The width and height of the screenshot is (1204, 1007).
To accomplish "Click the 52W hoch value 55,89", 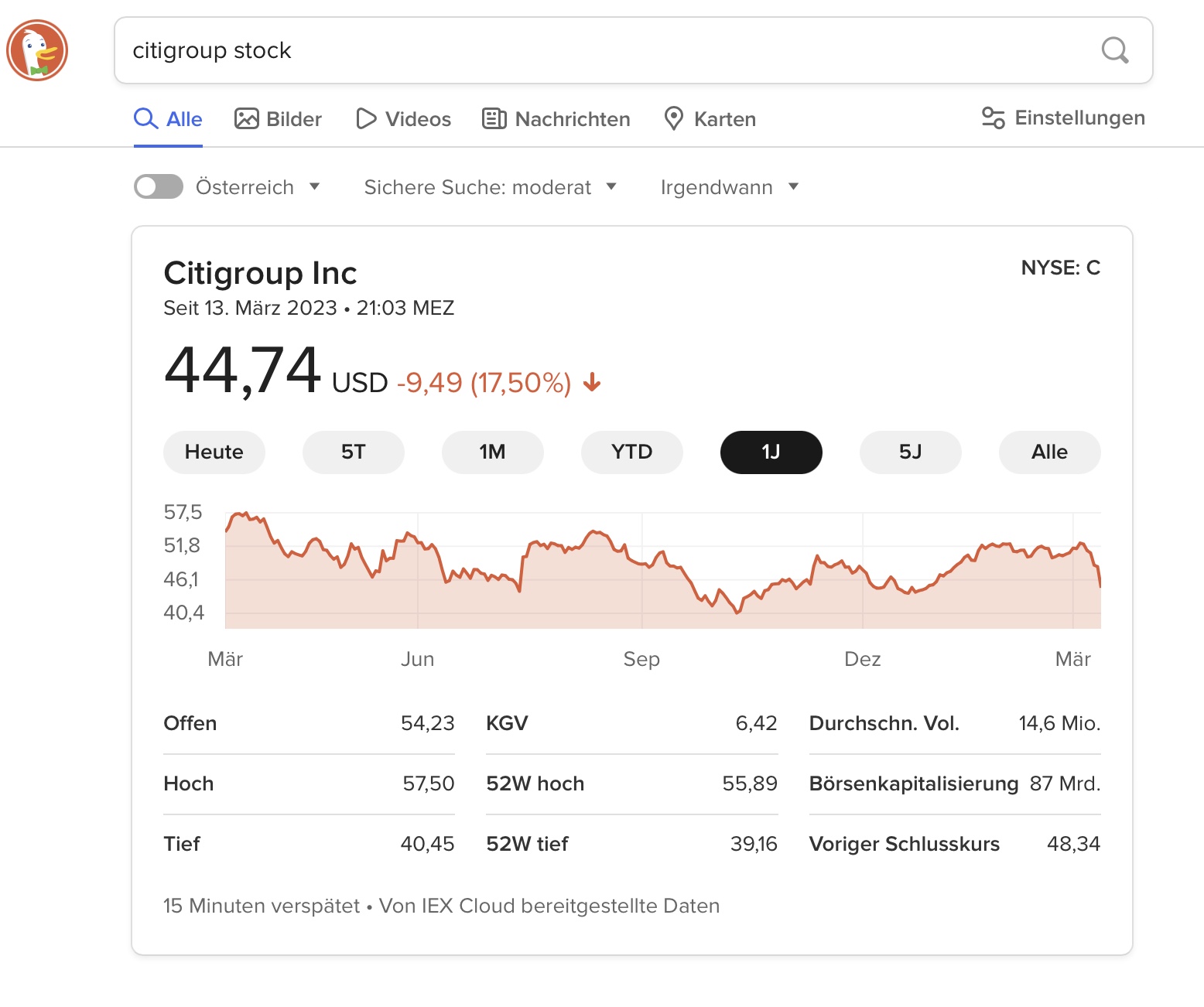I will 750,783.
